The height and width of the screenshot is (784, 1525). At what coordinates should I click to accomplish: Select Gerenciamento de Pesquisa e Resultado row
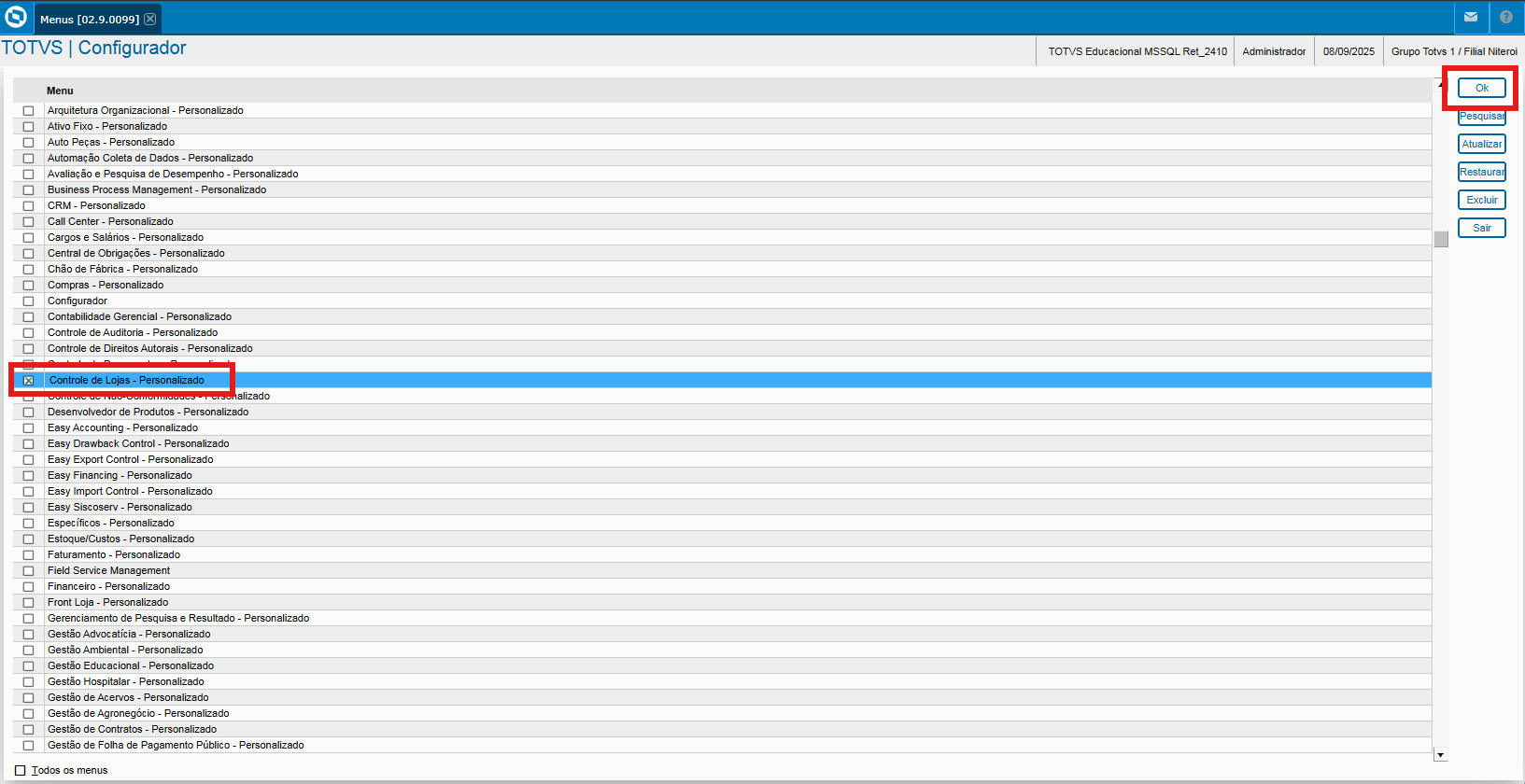tap(722, 619)
